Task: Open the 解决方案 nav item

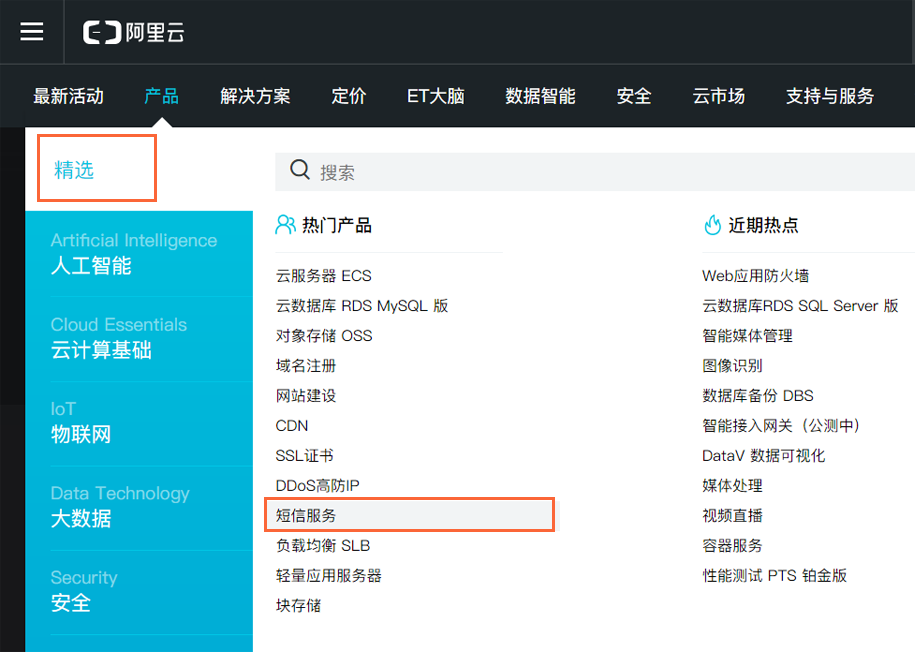Action: [255, 96]
